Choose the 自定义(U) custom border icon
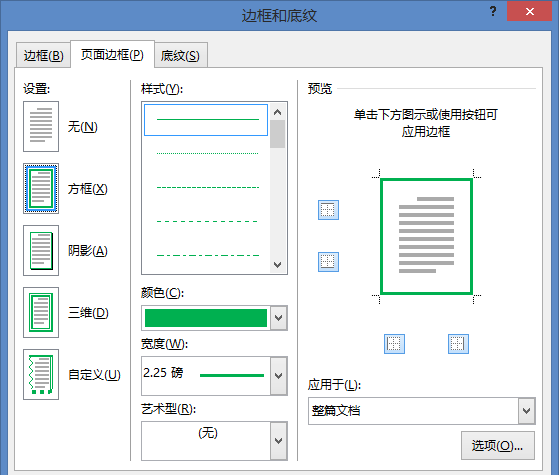Screen dimensions: 559x475 click(41, 374)
